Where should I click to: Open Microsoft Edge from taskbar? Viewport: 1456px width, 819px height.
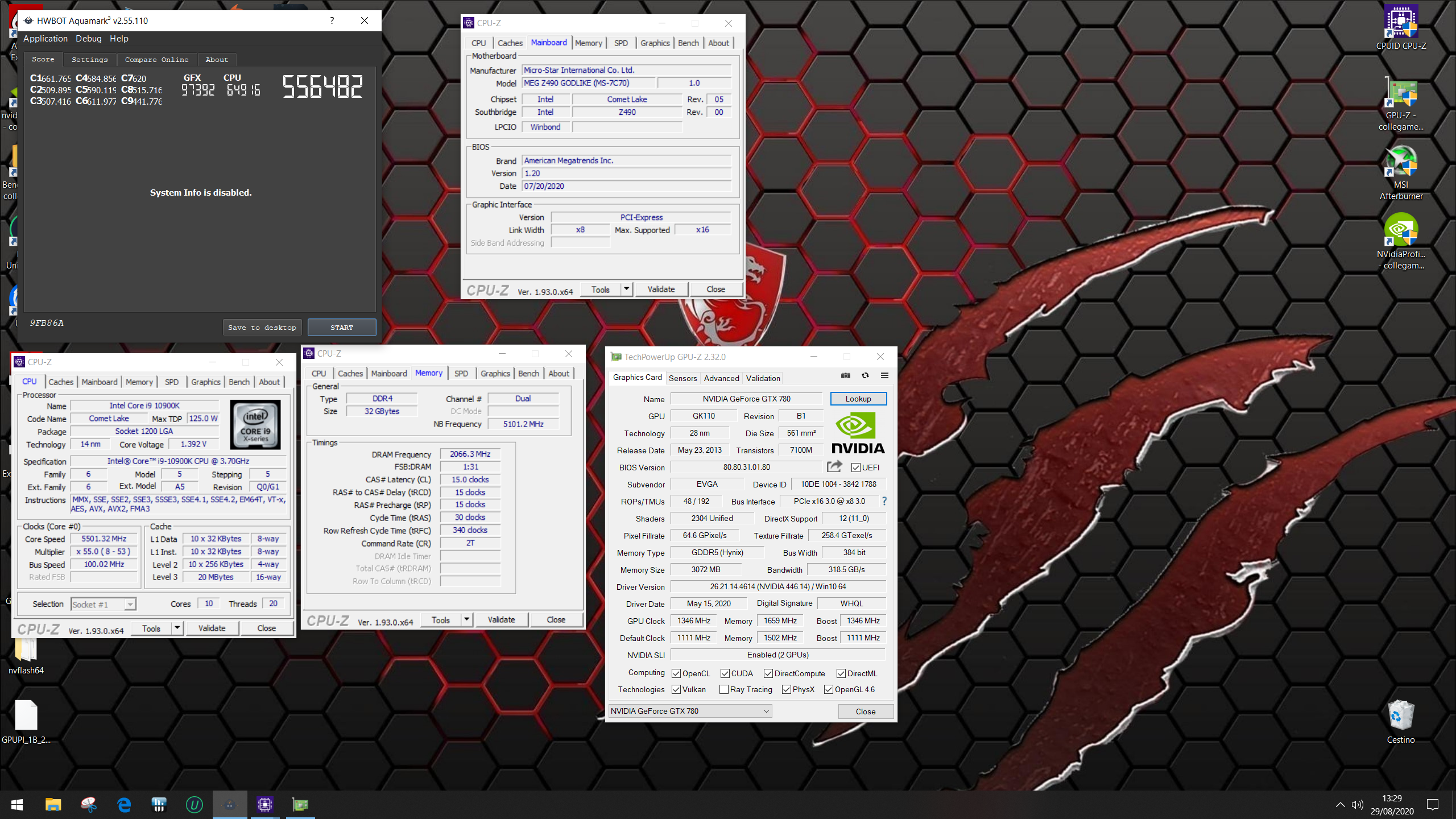tap(123, 805)
